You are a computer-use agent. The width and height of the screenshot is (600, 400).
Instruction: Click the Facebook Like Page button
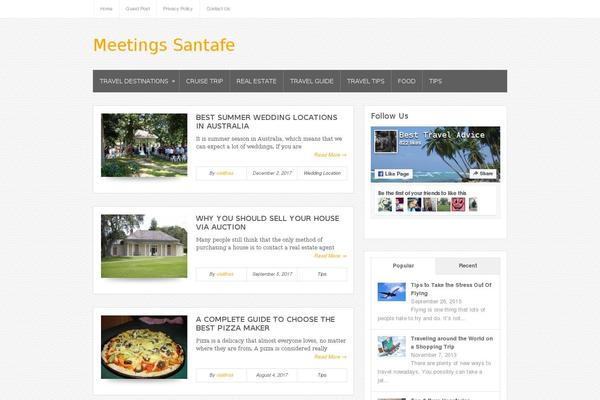[393, 174]
